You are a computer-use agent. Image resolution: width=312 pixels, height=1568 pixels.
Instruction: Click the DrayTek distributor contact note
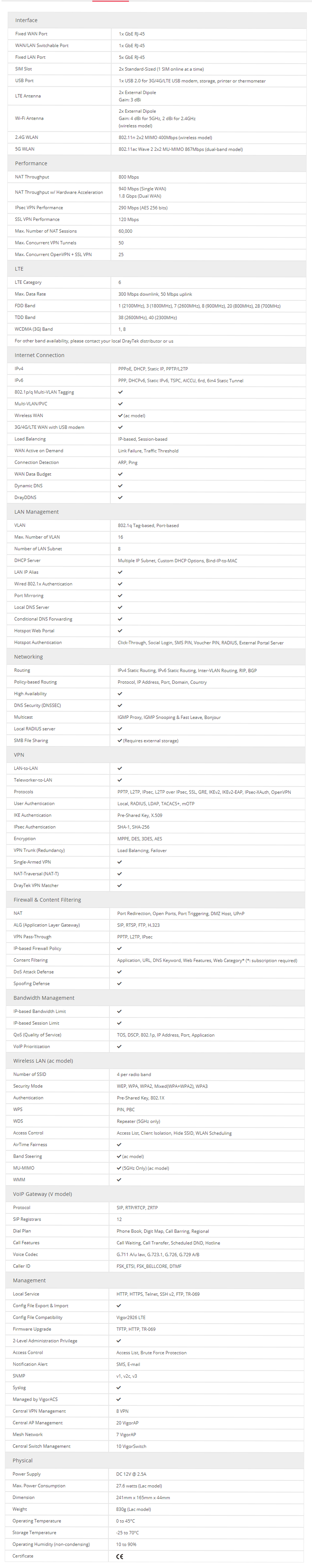coord(94,341)
